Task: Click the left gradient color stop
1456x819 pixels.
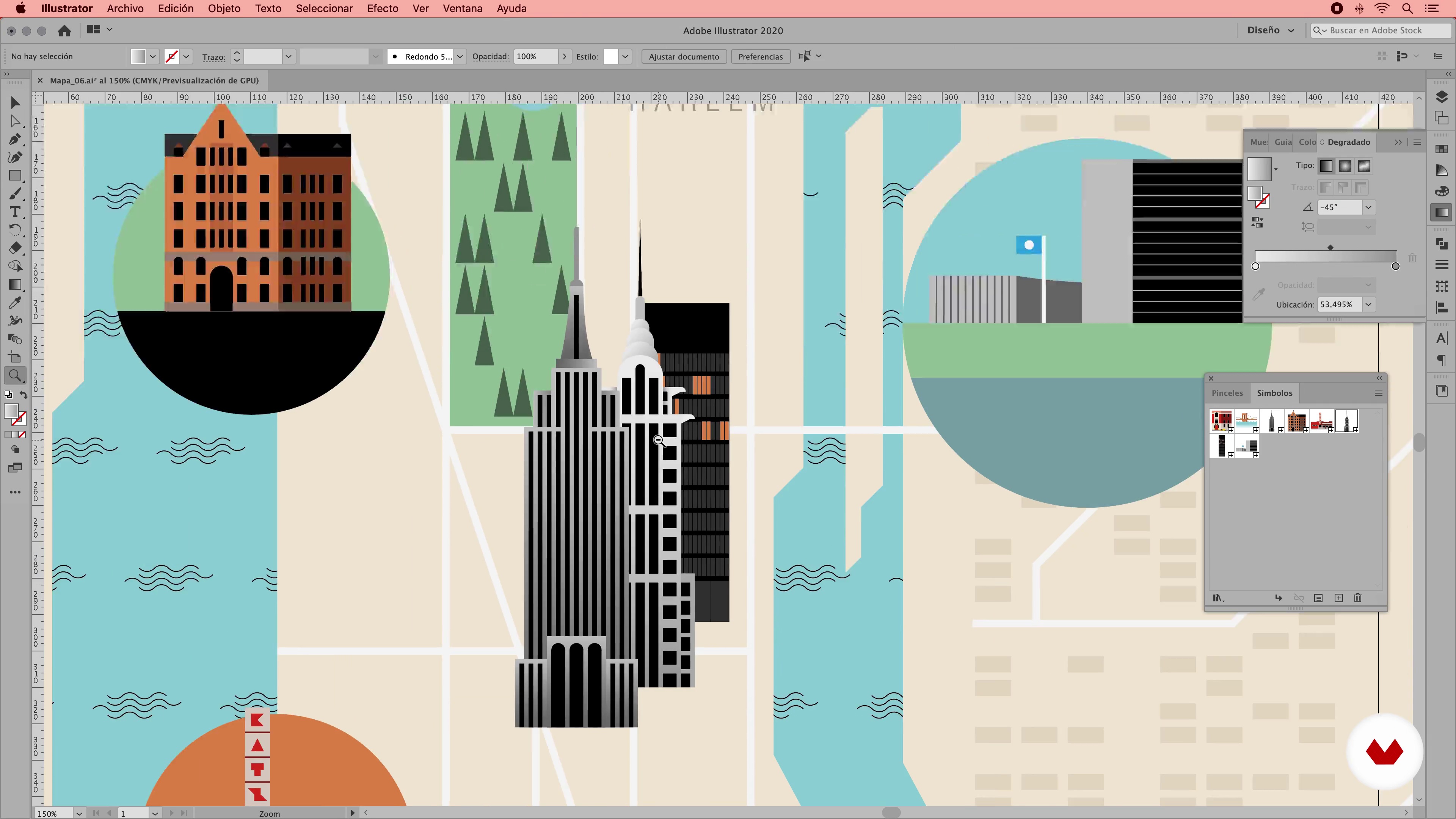Action: 1255,266
